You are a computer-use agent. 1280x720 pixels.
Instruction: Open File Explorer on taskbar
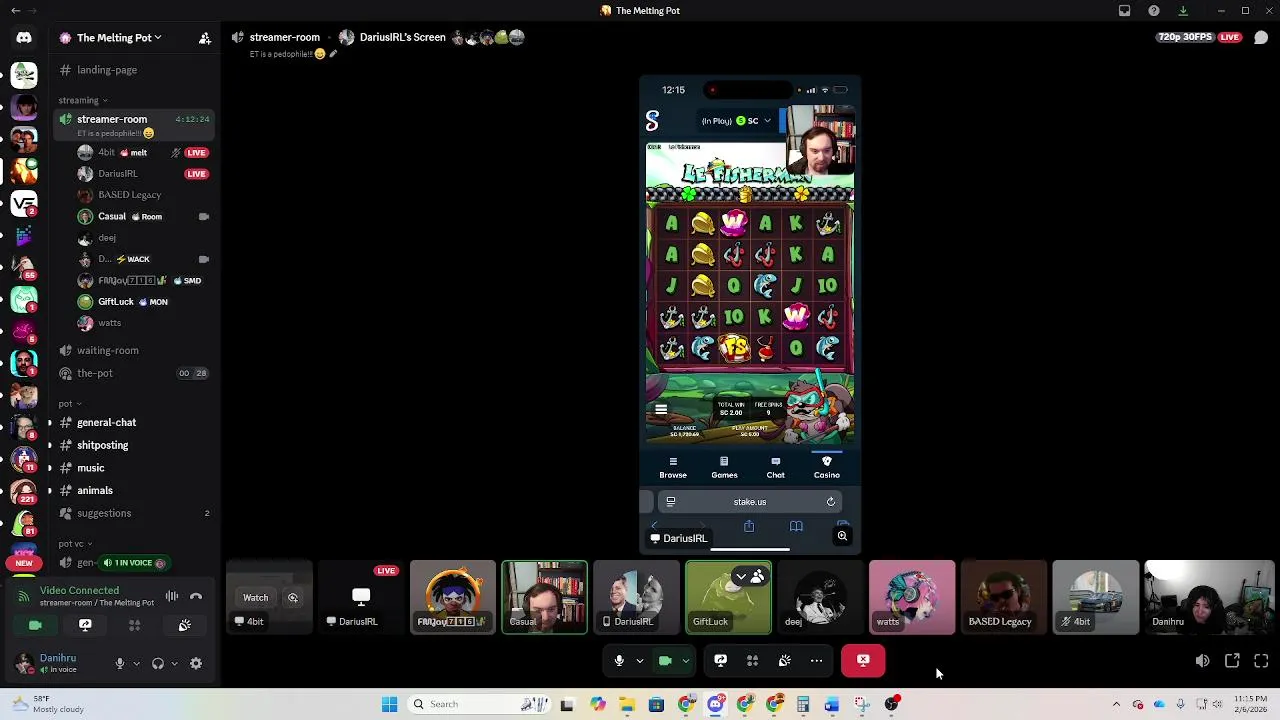pyautogui.click(x=626, y=704)
